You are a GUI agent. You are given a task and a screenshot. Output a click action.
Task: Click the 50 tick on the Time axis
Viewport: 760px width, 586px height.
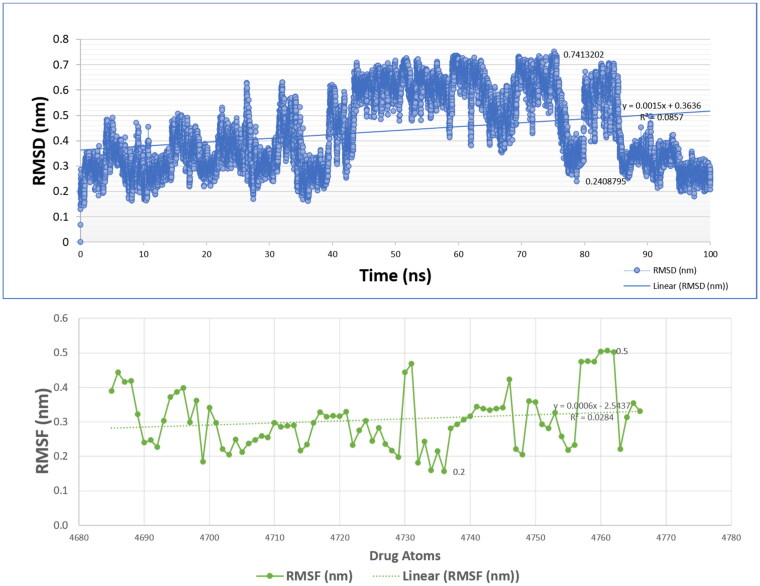point(396,255)
